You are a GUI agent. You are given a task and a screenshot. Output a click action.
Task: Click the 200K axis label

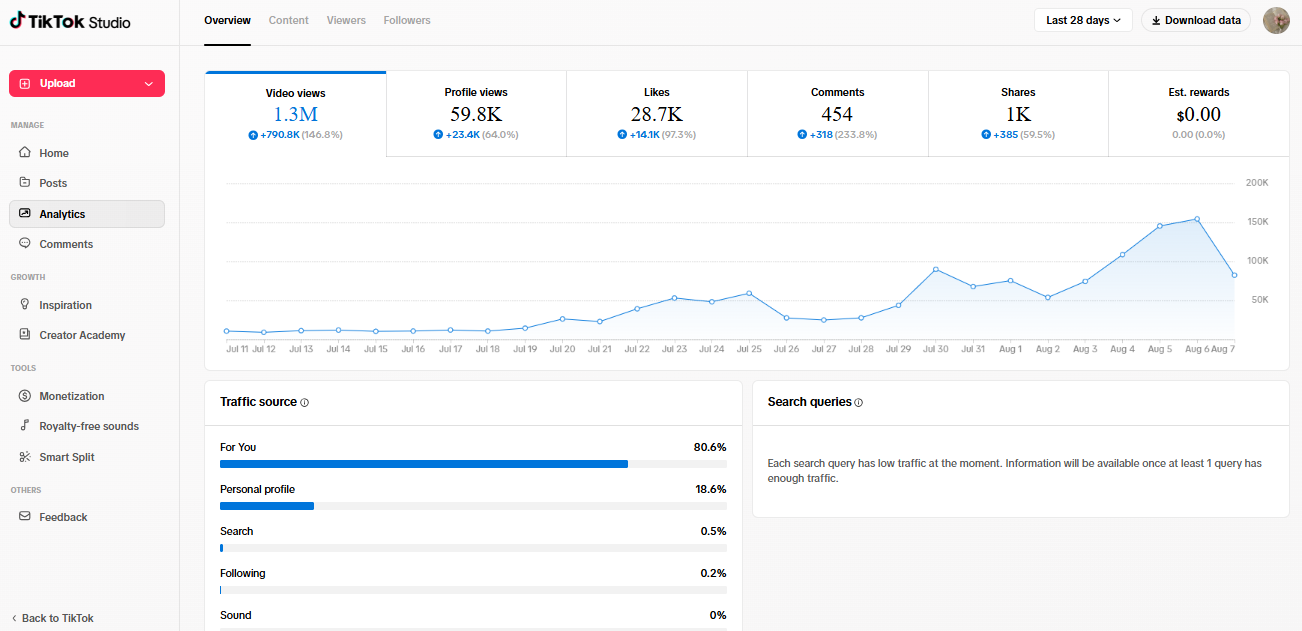point(1257,183)
